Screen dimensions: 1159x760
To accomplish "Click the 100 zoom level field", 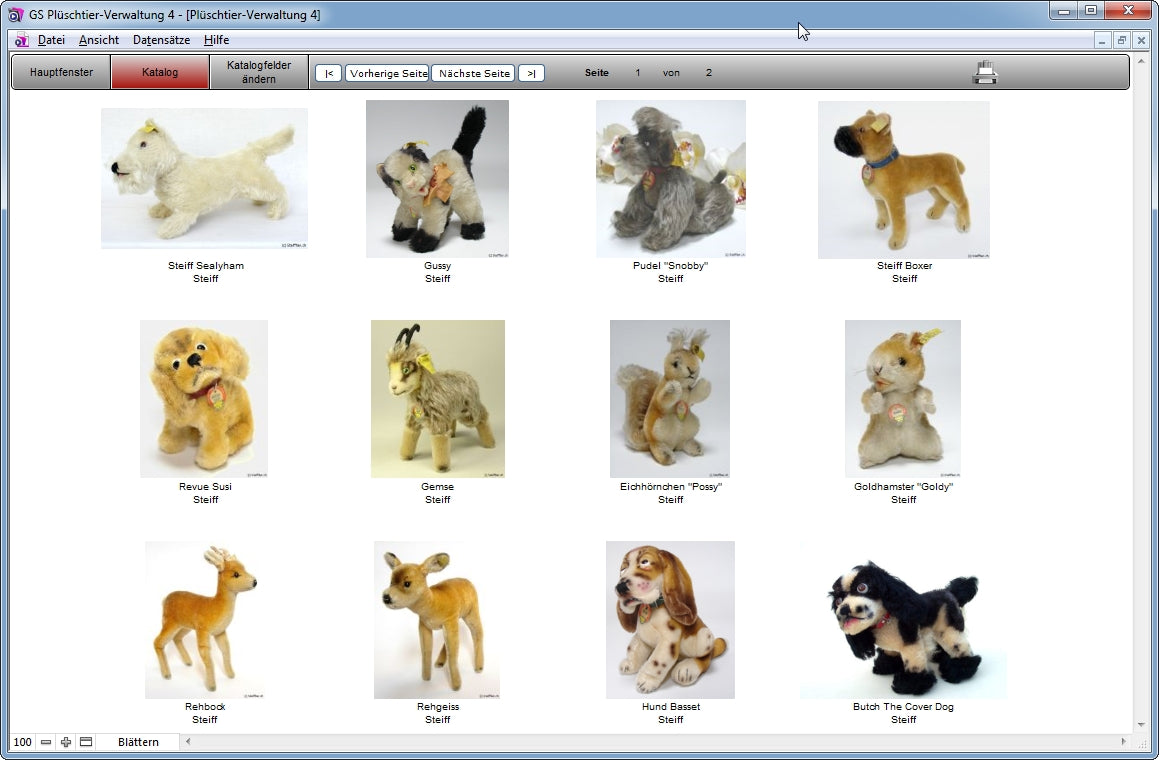I will (x=22, y=742).
